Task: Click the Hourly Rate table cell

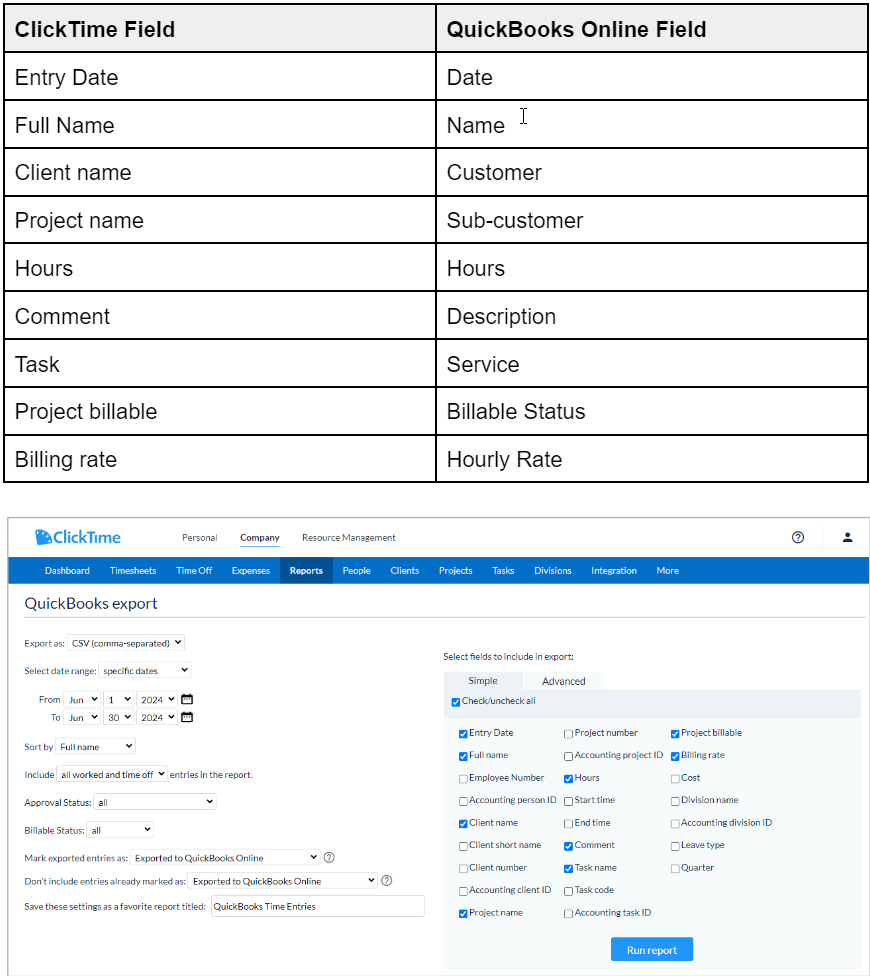Action: (652, 459)
